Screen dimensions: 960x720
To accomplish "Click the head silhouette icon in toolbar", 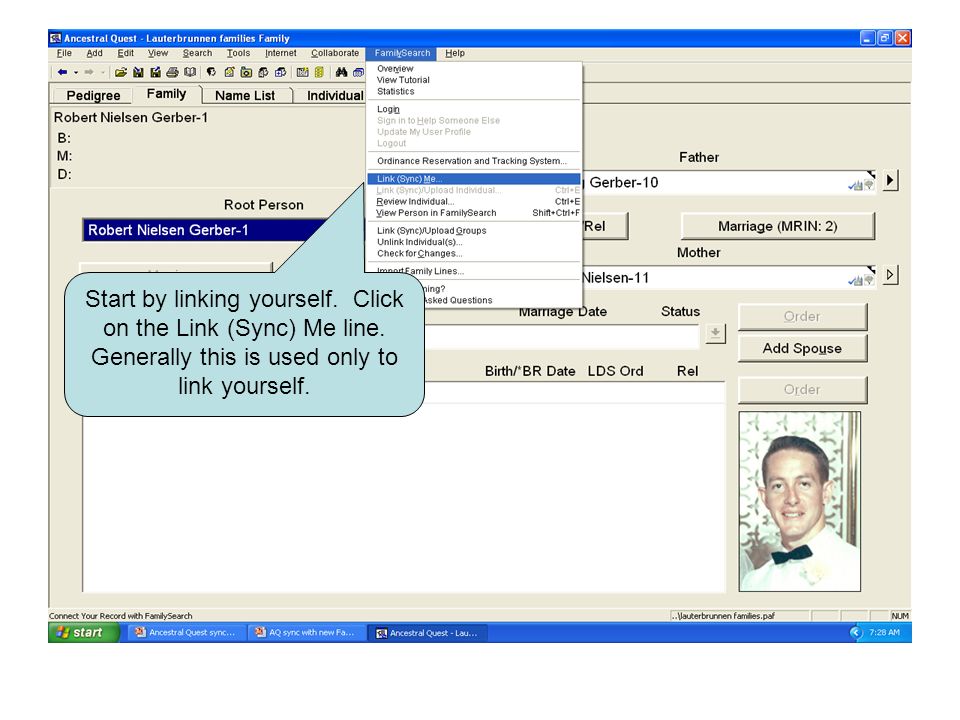I will tap(211, 72).
